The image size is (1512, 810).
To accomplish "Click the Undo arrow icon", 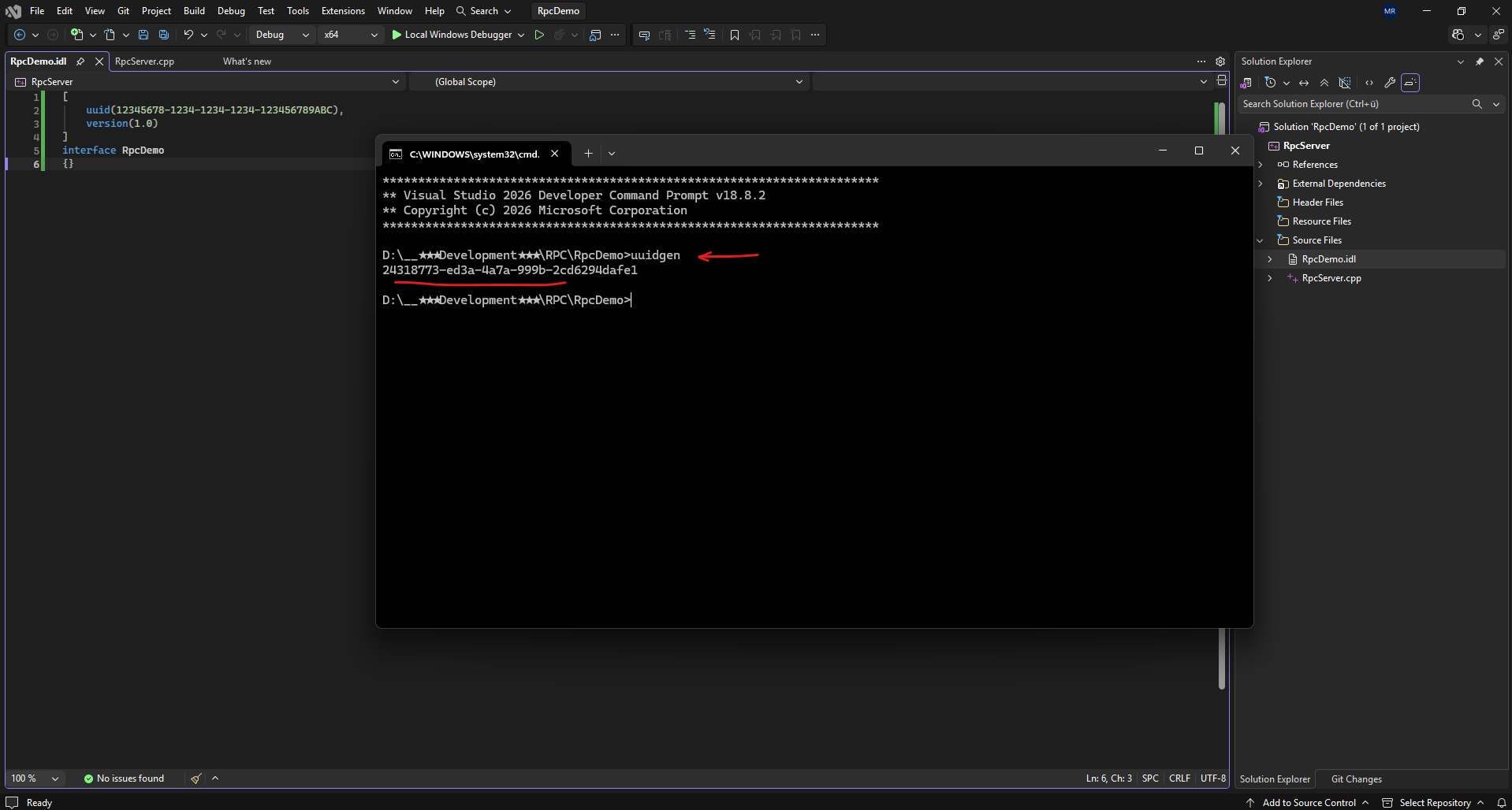I will pos(188,35).
